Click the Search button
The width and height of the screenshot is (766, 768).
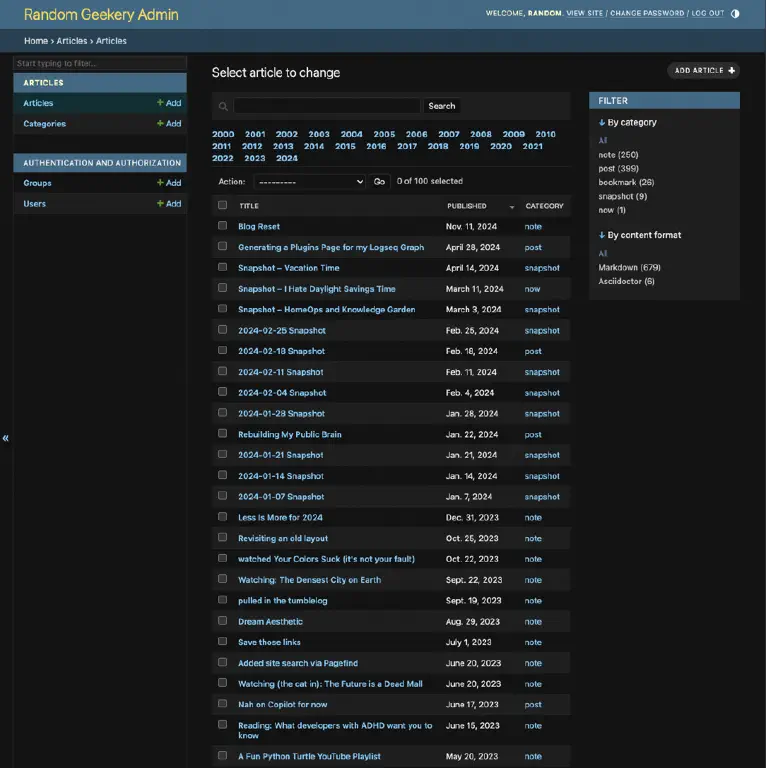[x=441, y=106]
